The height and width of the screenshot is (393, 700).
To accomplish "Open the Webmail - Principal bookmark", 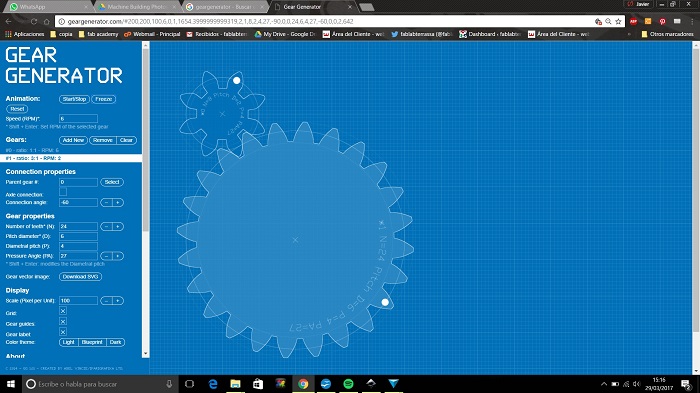I will point(152,34).
